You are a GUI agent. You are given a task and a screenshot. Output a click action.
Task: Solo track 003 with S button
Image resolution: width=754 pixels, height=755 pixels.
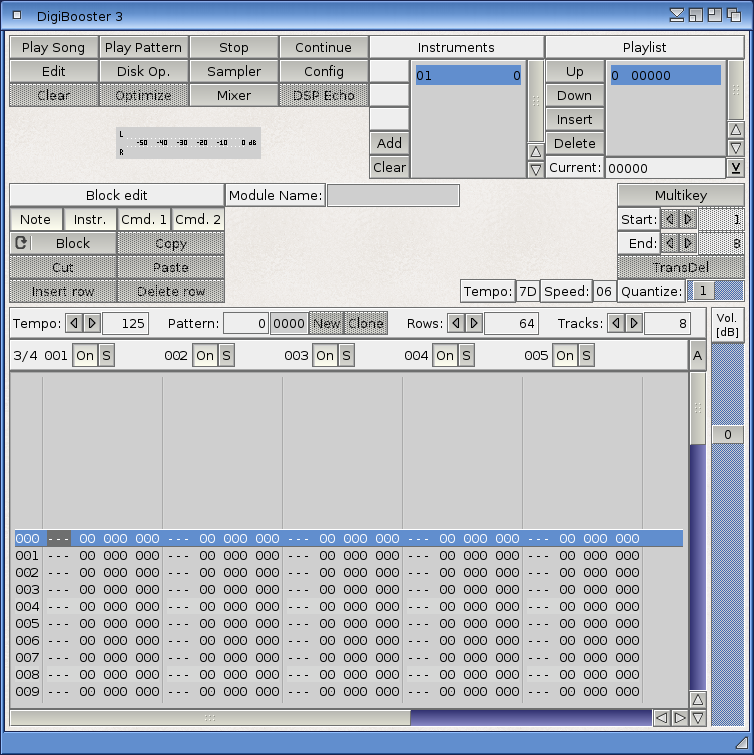tap(346, 355)
